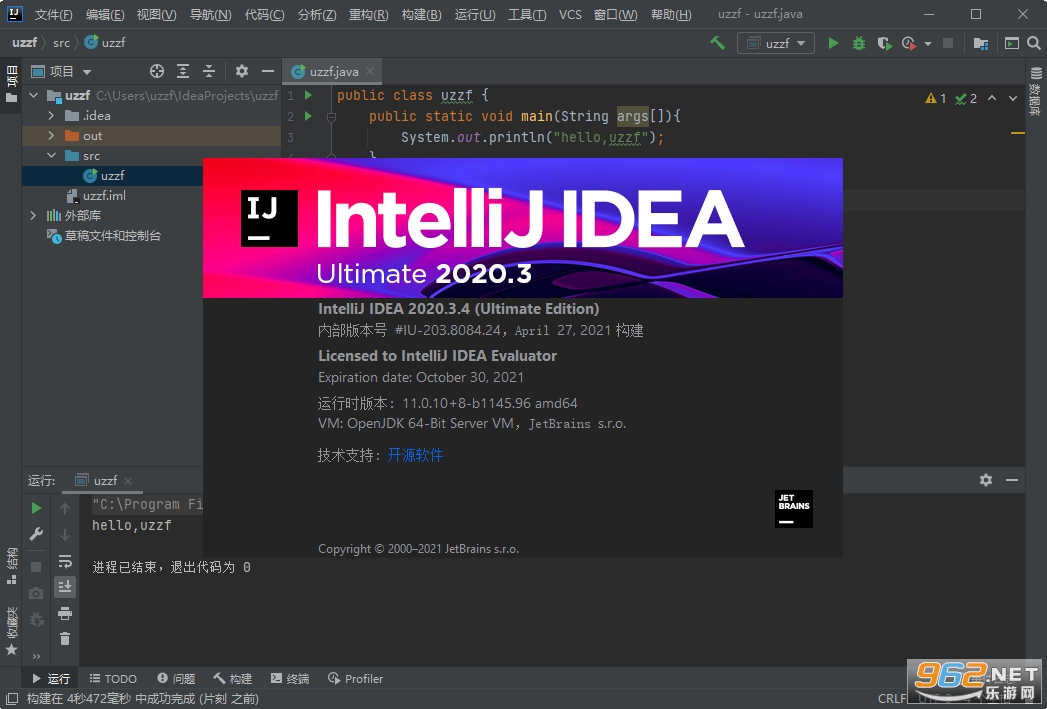Click Expand All in the project panel
1047x709 pixels.
click(183, 71)
